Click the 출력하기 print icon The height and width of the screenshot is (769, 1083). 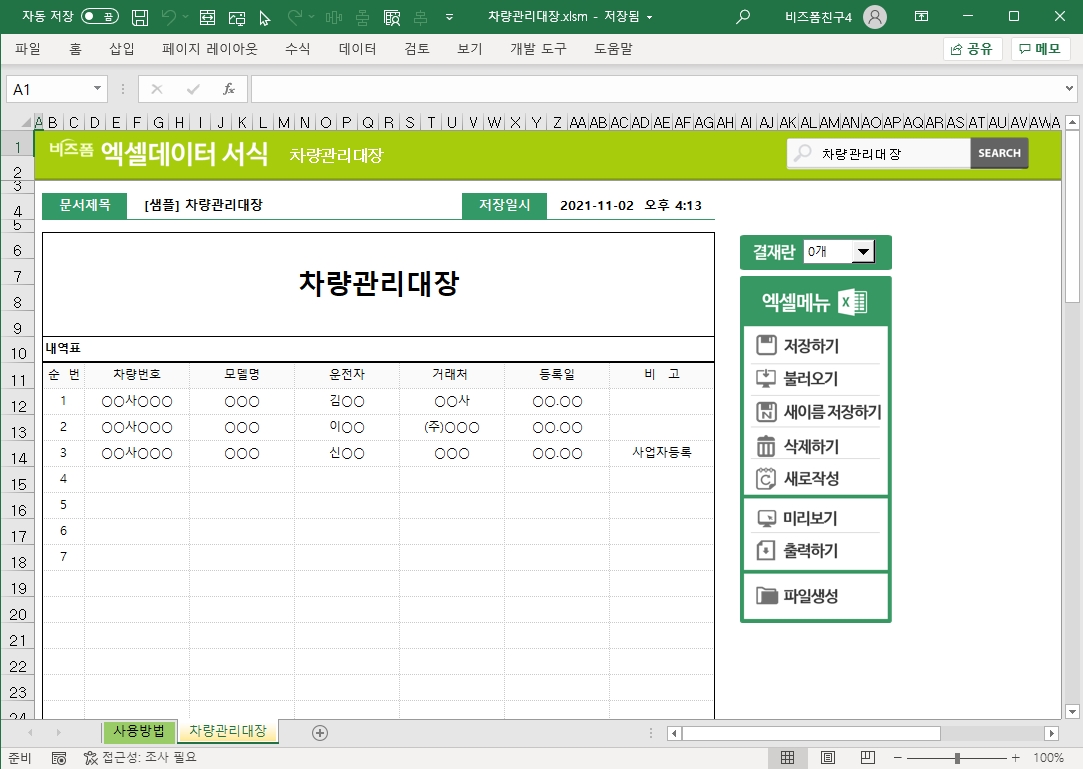coord(767,551)
